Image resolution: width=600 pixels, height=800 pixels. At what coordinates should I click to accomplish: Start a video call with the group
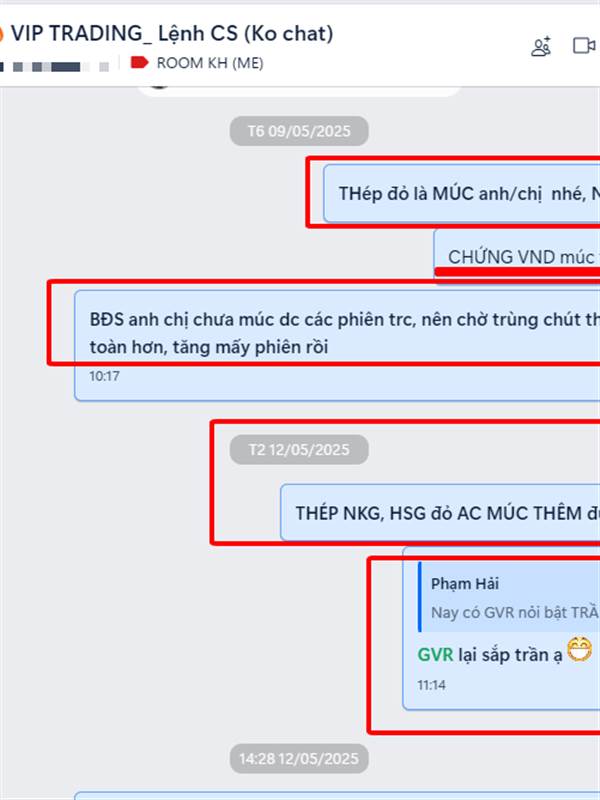[x=584, y=46]
